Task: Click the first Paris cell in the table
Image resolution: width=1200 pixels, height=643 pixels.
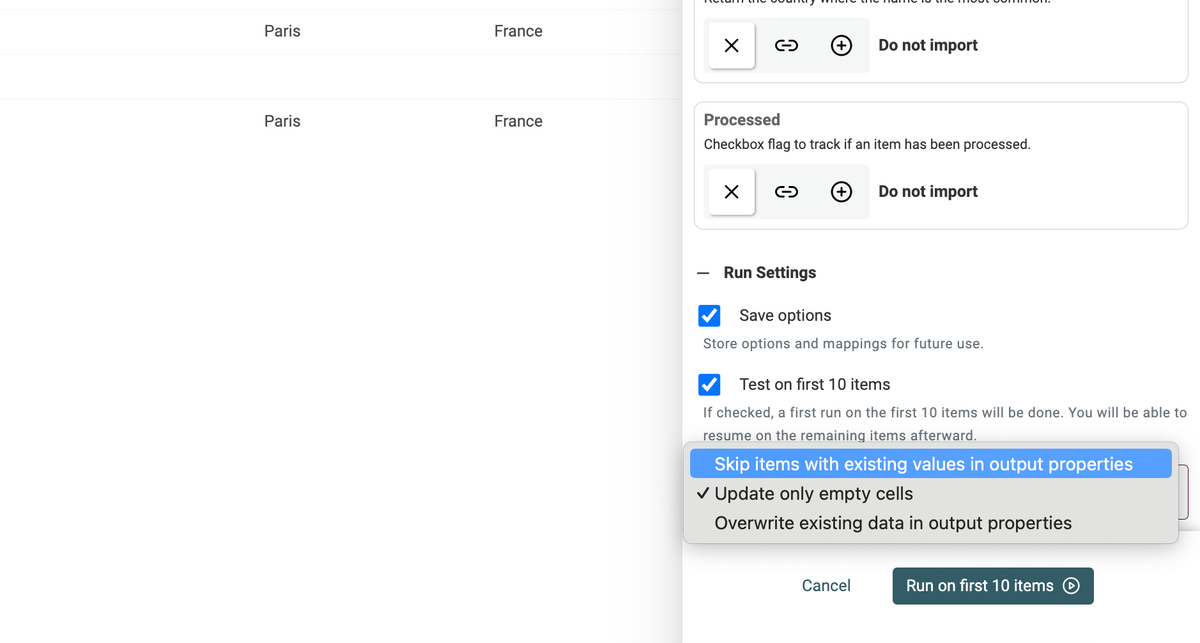Action: [x=282, y=31]
